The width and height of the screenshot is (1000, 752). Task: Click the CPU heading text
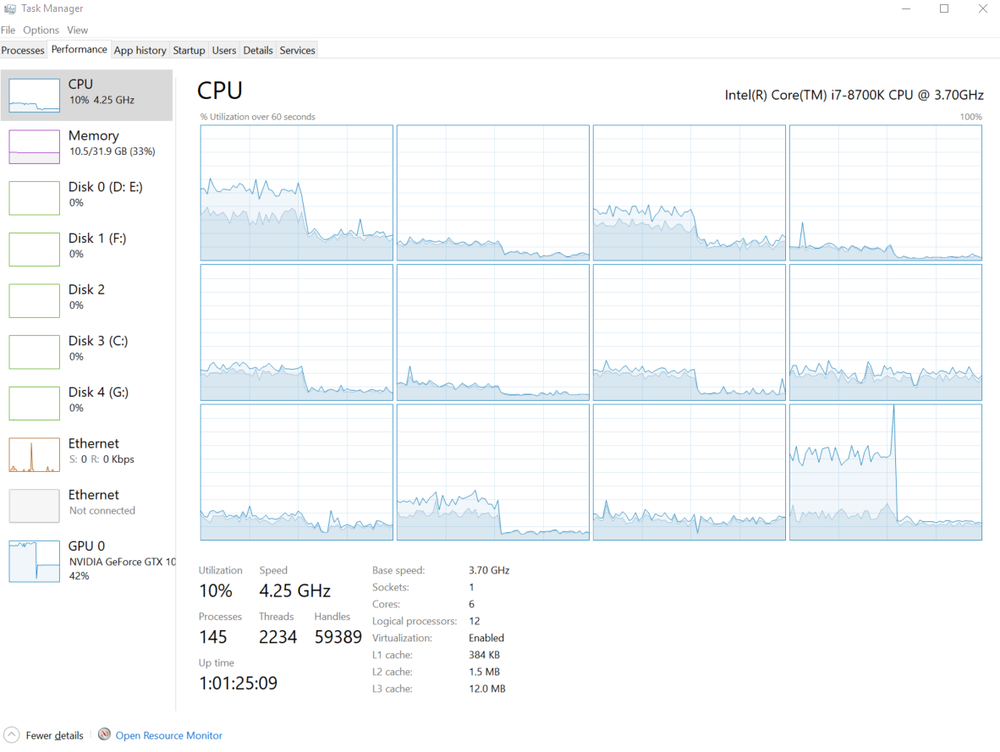tap(219, 91)
